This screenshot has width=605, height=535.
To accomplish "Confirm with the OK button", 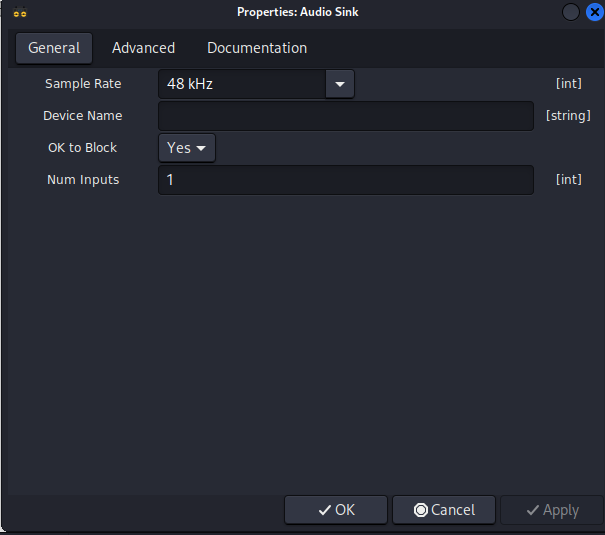I will [336, 510].
